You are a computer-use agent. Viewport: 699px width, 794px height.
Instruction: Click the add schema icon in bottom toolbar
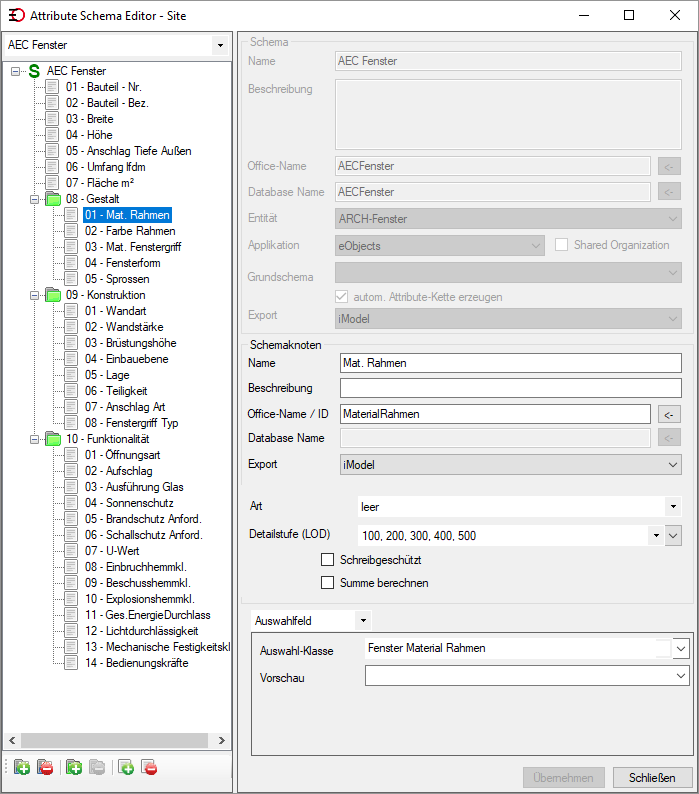click(x=21, y=767)
